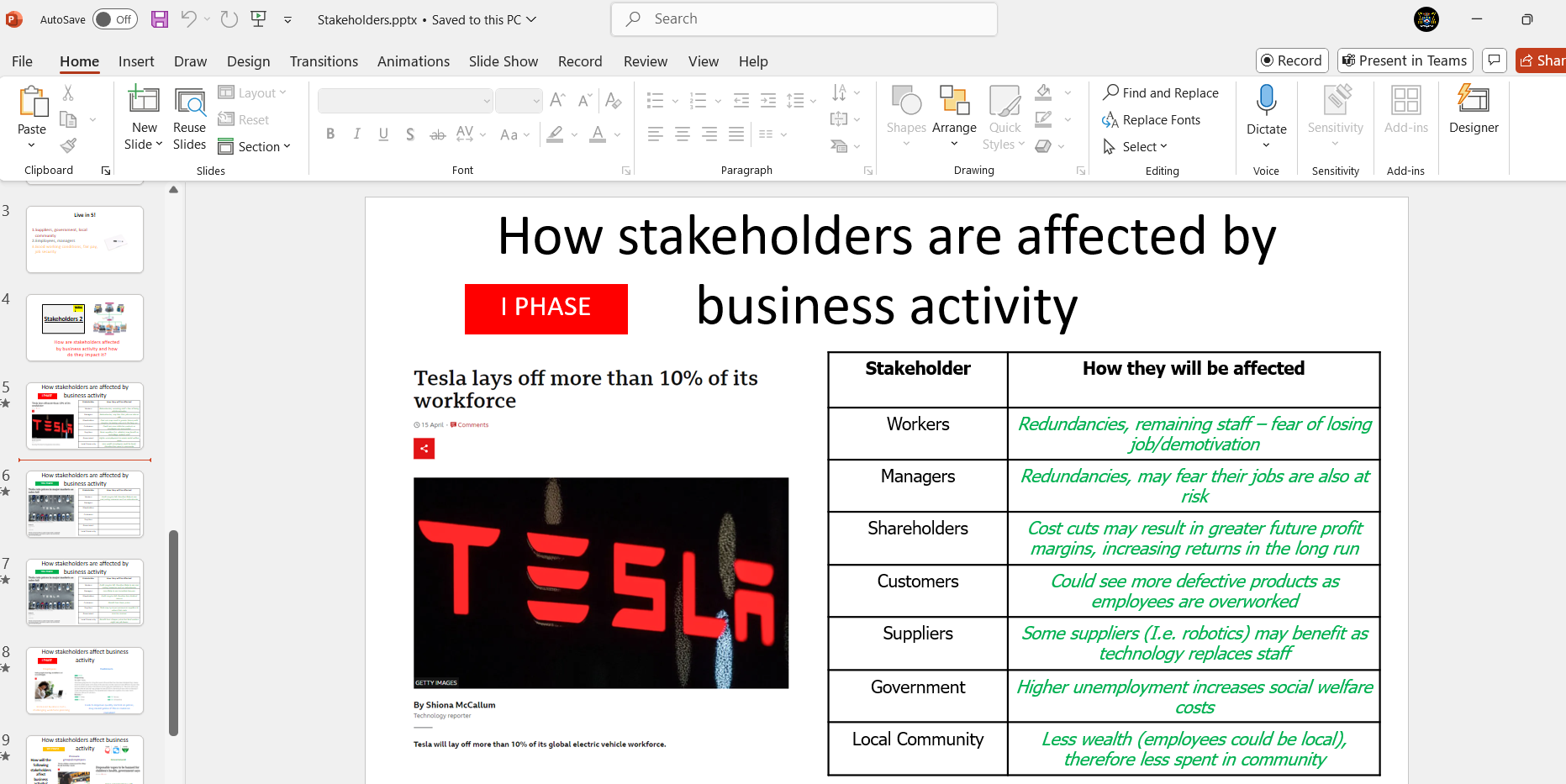Screen dimensions: 1566x784
Task: Select the Format Painter brush
Action: click(x=68, y=146)
